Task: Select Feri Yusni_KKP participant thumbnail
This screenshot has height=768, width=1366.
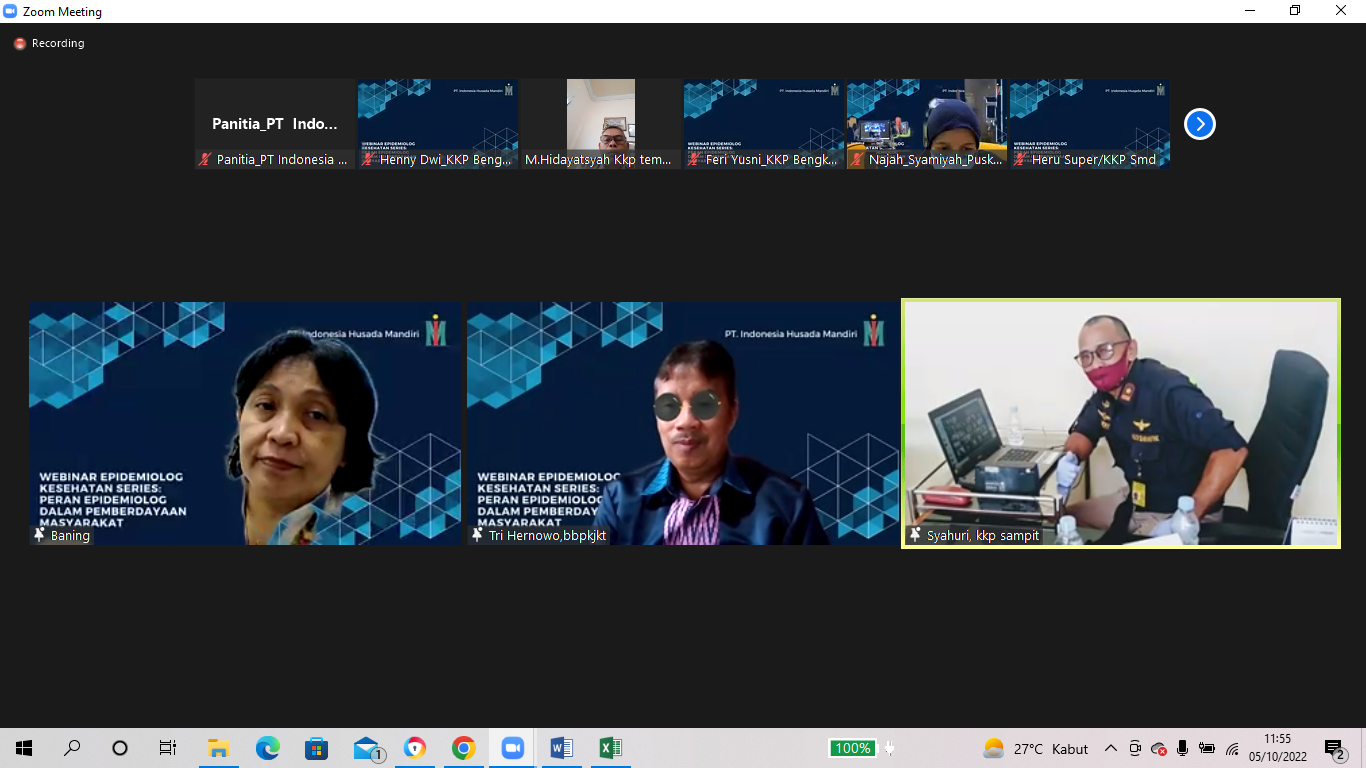Action: coord(764,124)
